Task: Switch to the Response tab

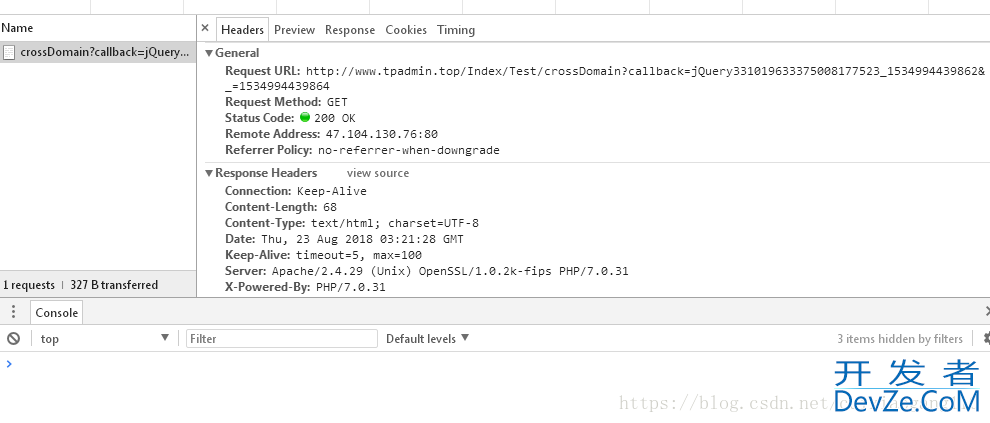Action: tap(350, 30)
